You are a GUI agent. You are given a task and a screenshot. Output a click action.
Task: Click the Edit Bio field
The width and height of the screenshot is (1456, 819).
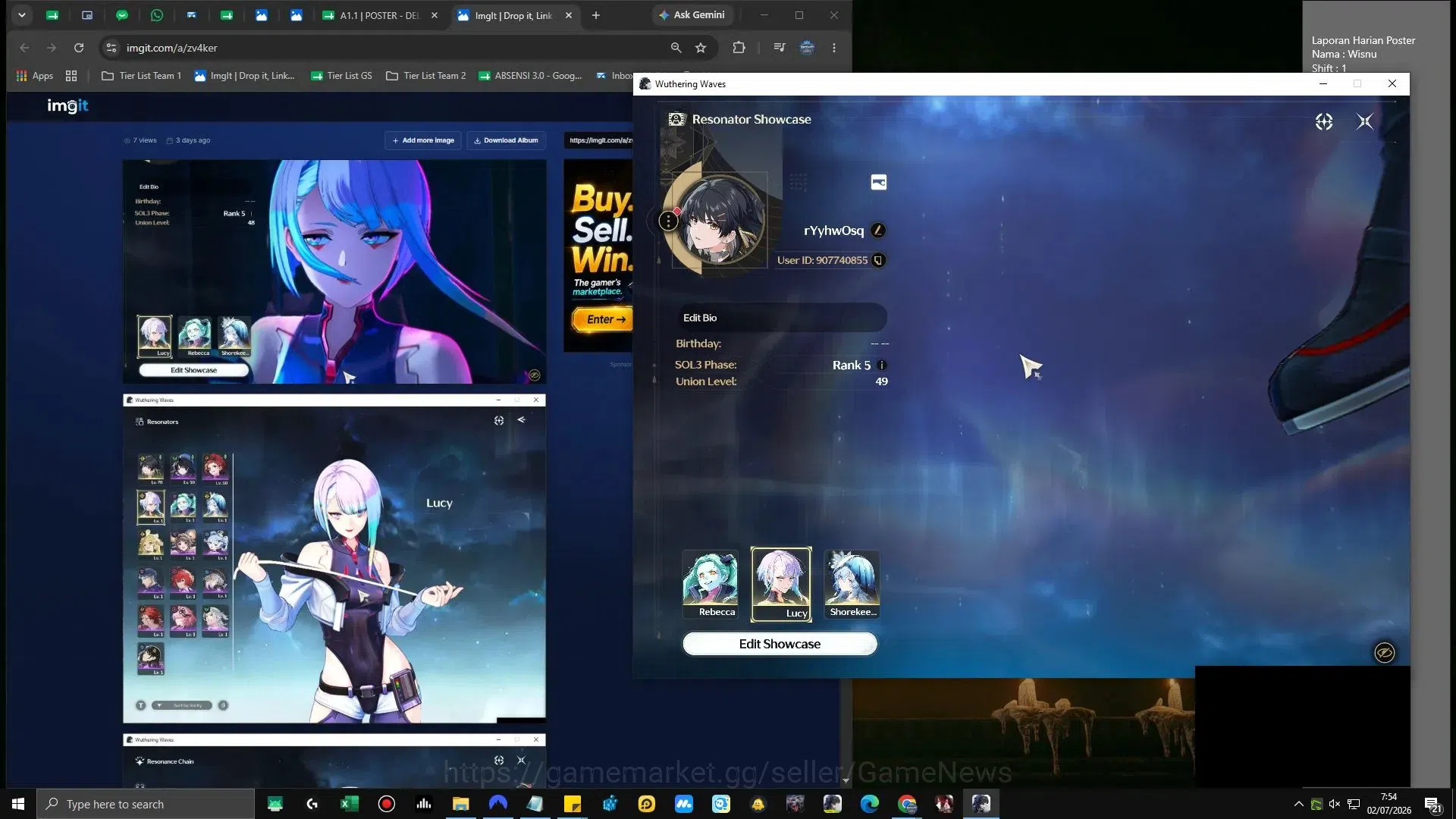click(781, 318)
